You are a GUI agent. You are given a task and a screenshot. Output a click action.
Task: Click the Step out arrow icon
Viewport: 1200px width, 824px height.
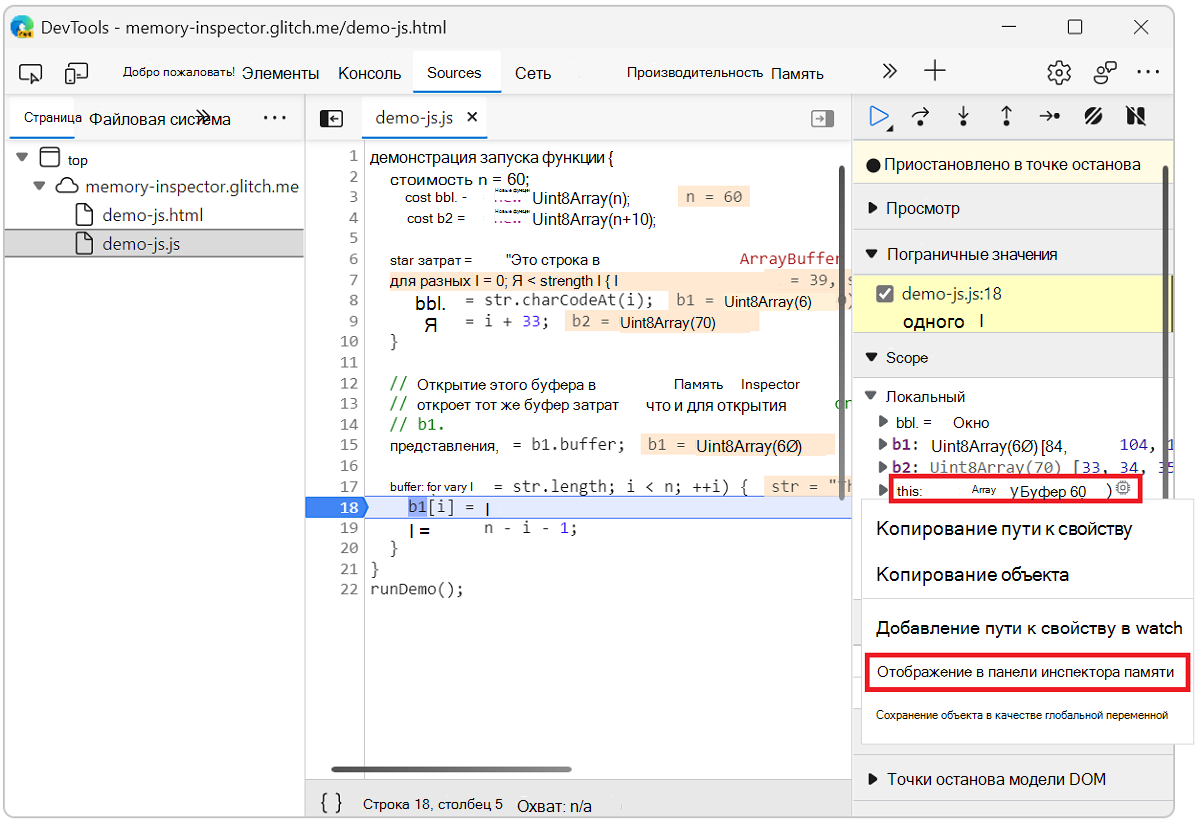pyautogui.click(x=1006, y=117)
